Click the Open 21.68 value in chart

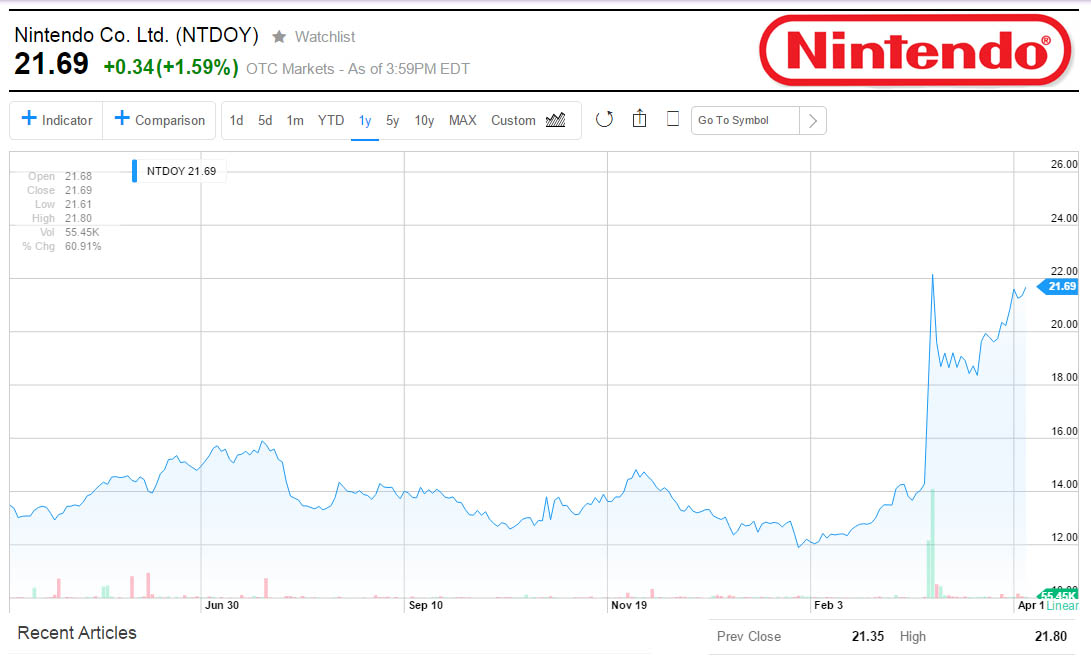pos(79,177)
